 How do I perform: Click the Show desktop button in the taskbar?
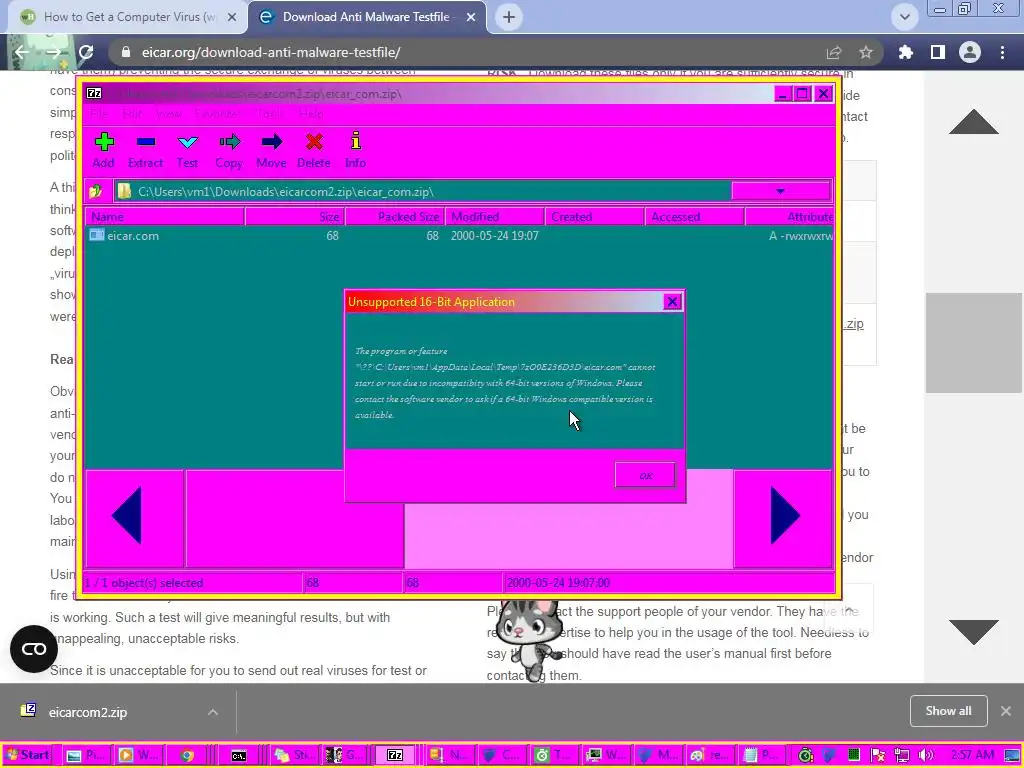[1014, 755]
